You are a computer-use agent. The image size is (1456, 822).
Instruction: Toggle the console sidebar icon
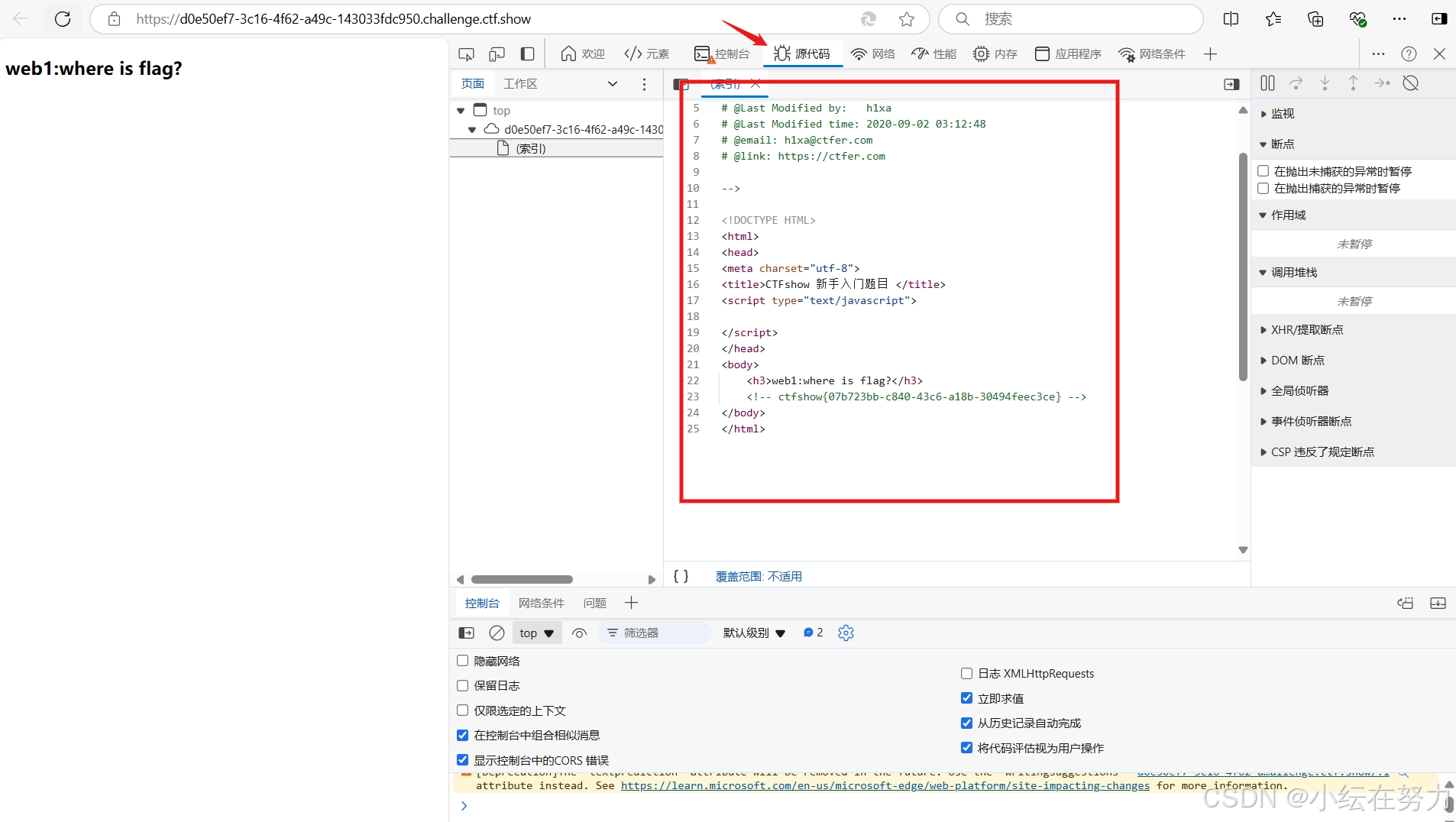[x=466, y=633]
